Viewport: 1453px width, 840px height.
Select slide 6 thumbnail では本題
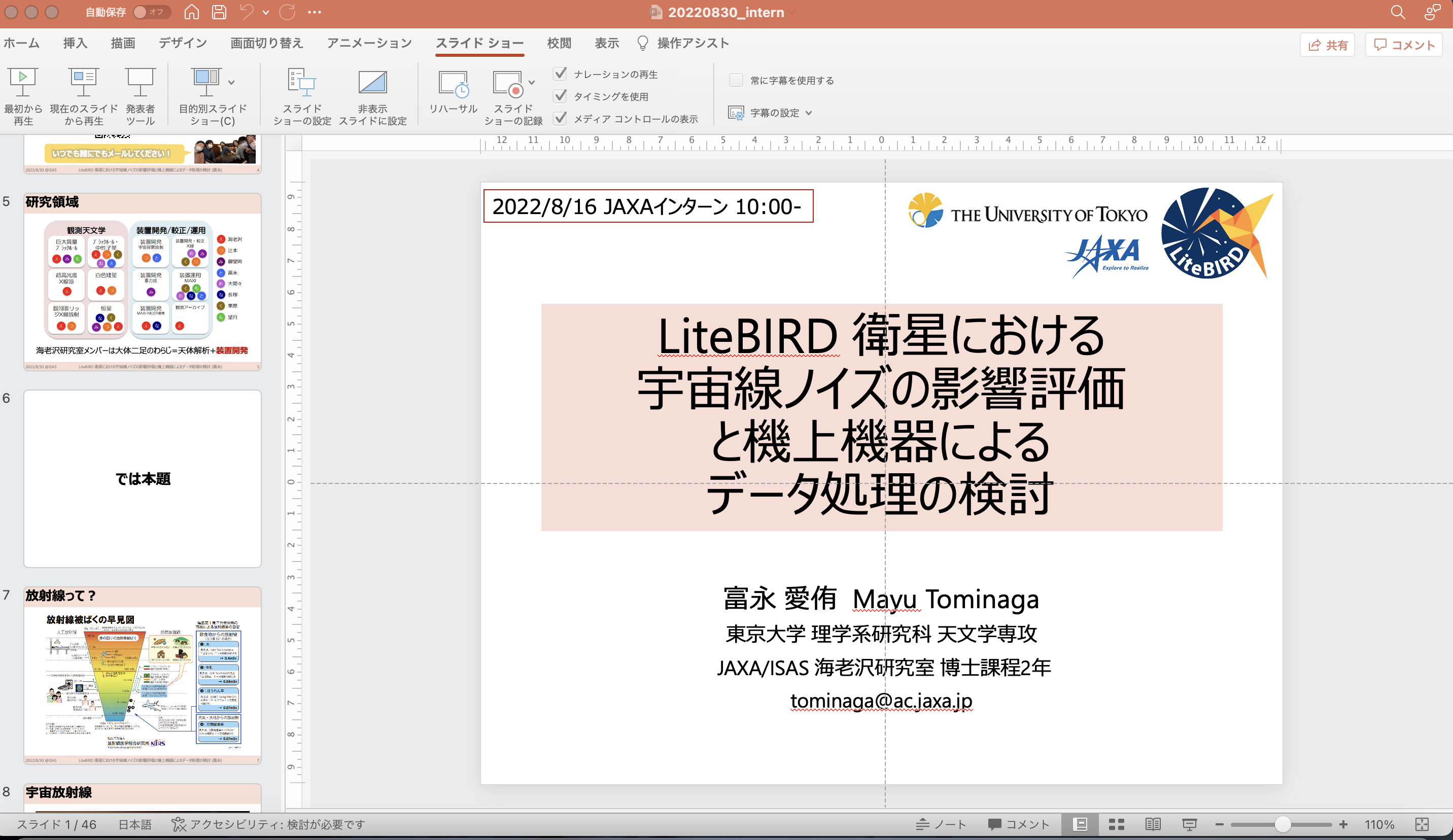pyautogui.click(x=143, y=478)
